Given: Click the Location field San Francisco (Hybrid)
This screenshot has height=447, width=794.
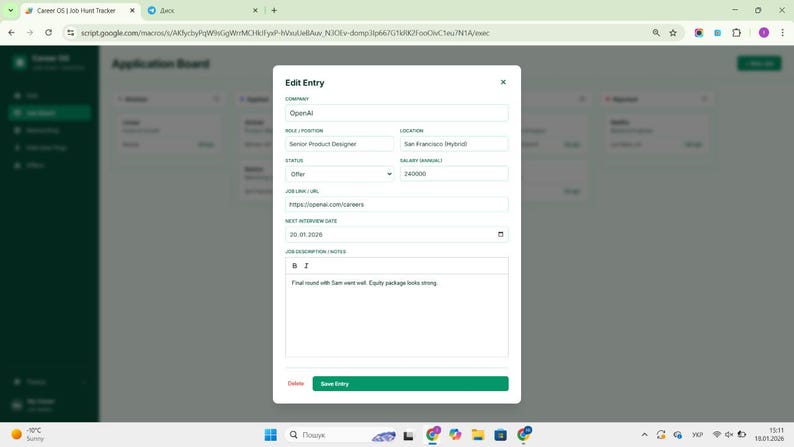Looking at the screenshot, I should 454,144.
